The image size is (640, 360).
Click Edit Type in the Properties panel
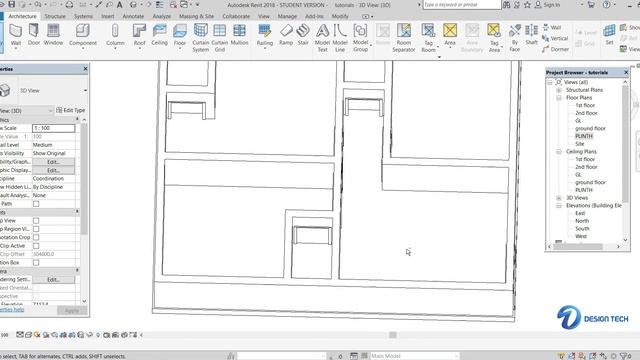tap(71, 110)
